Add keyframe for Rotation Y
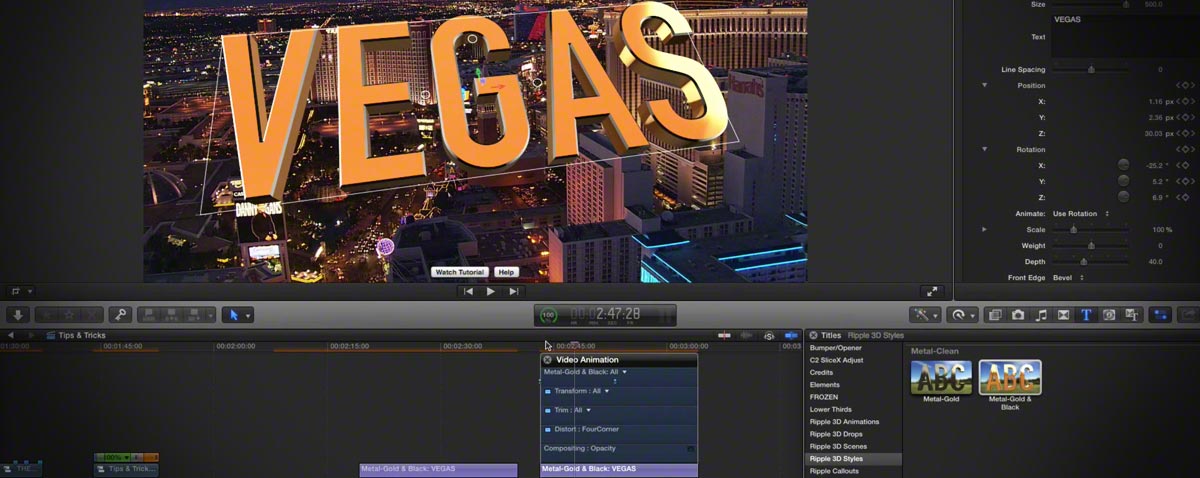 coord(1185,181)
